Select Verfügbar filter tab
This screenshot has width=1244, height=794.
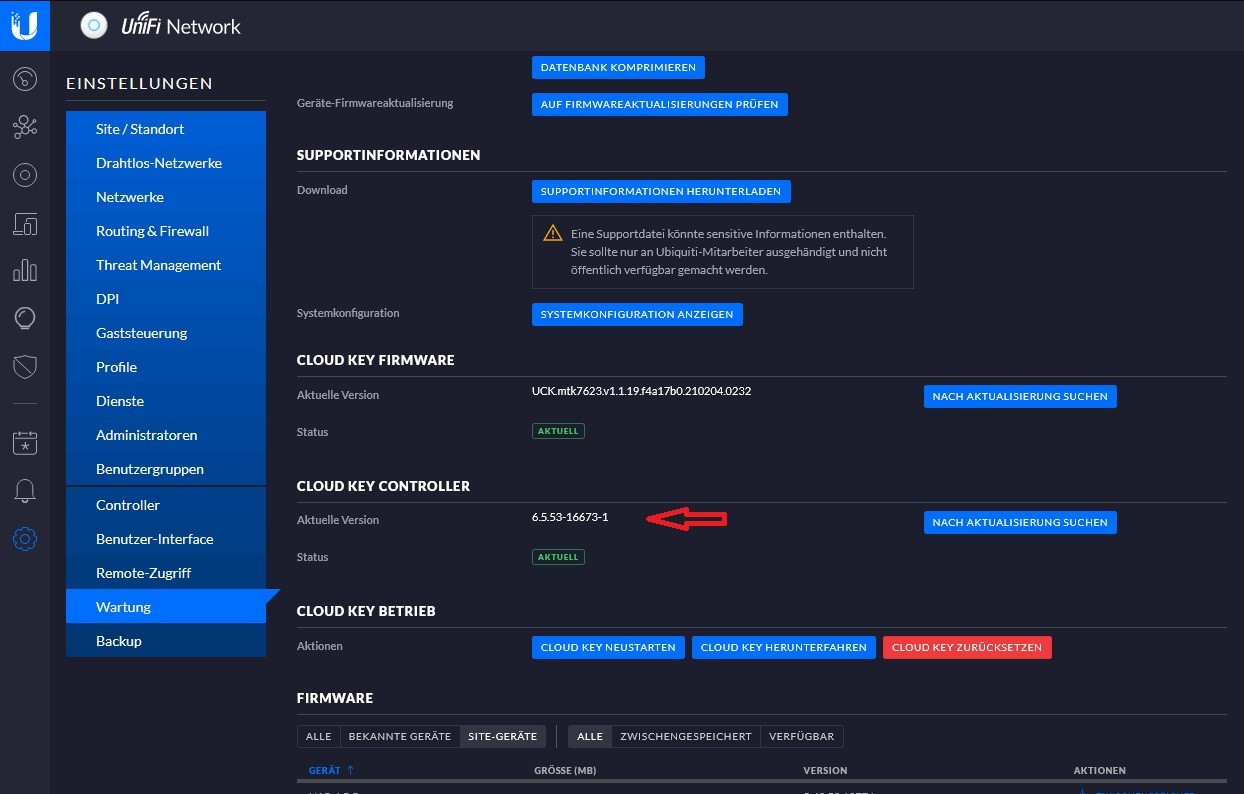[x=801, y=736]
